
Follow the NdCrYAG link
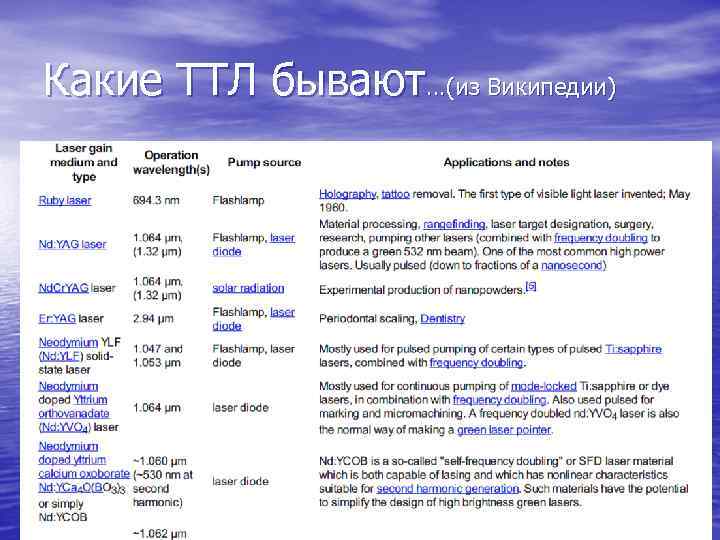point(63,288)
